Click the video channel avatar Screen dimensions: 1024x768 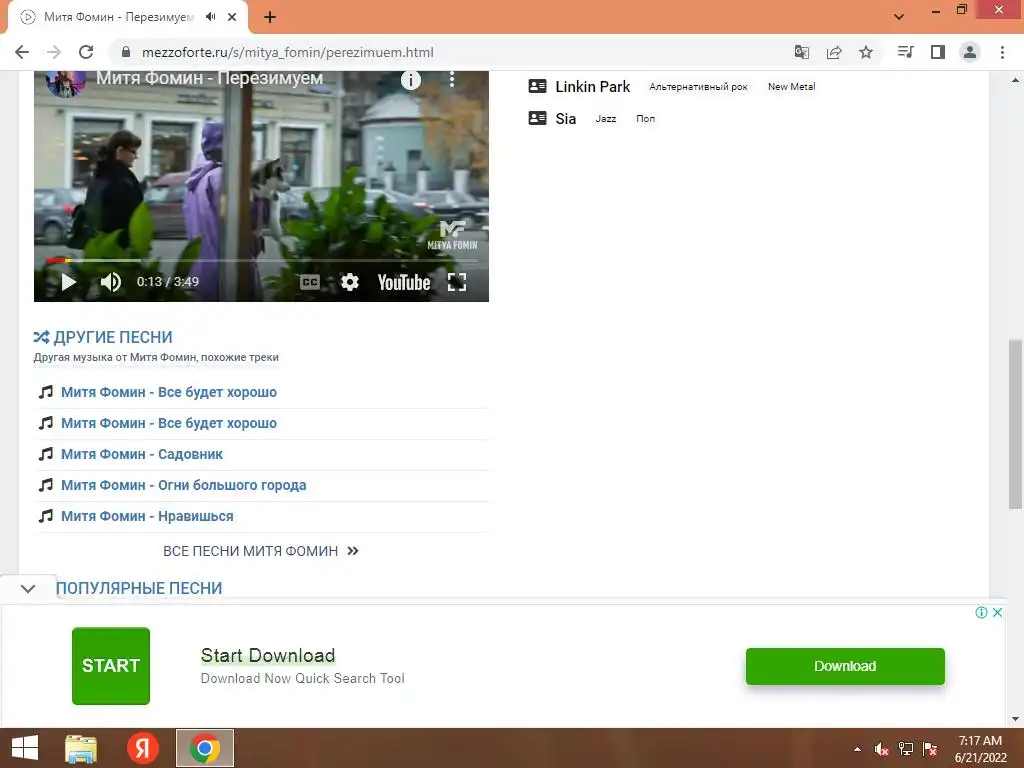pyautogui.click(x=65, y=83)
